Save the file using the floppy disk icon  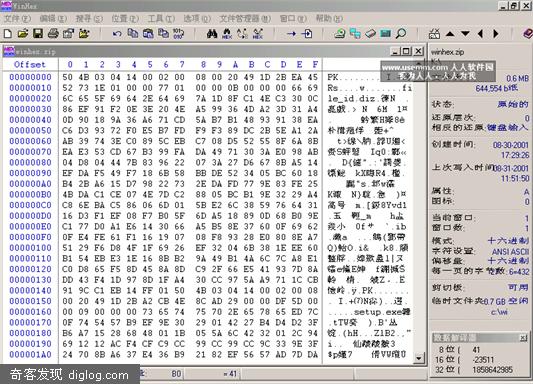click(38, 34)
